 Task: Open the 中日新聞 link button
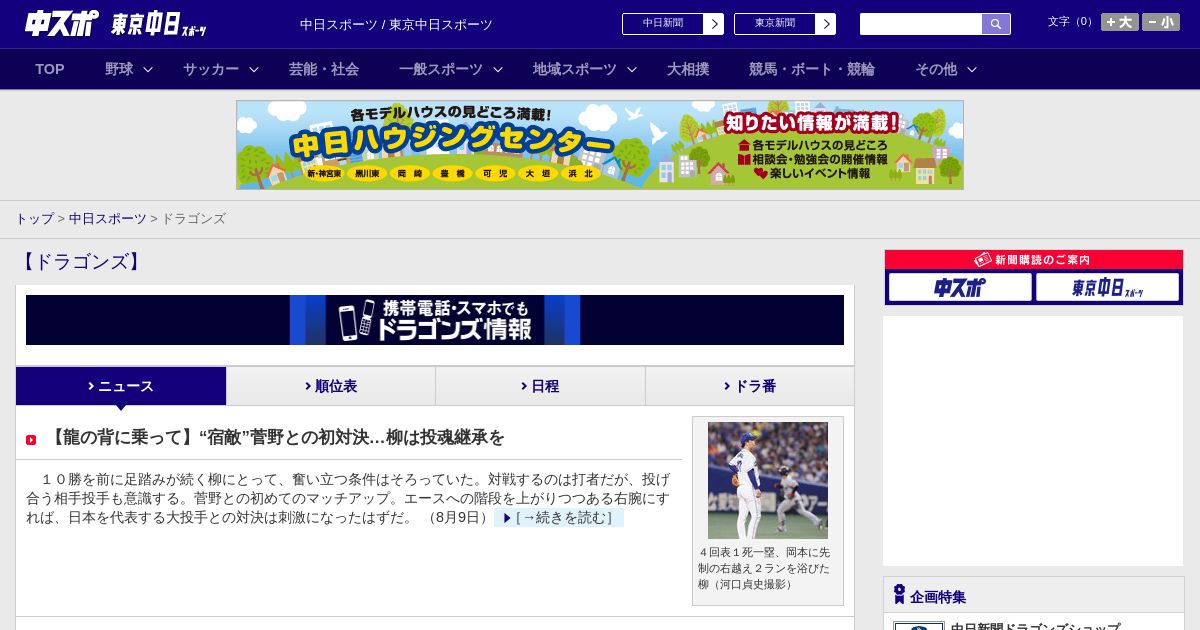pyautogui.click(x=663, y=24)
